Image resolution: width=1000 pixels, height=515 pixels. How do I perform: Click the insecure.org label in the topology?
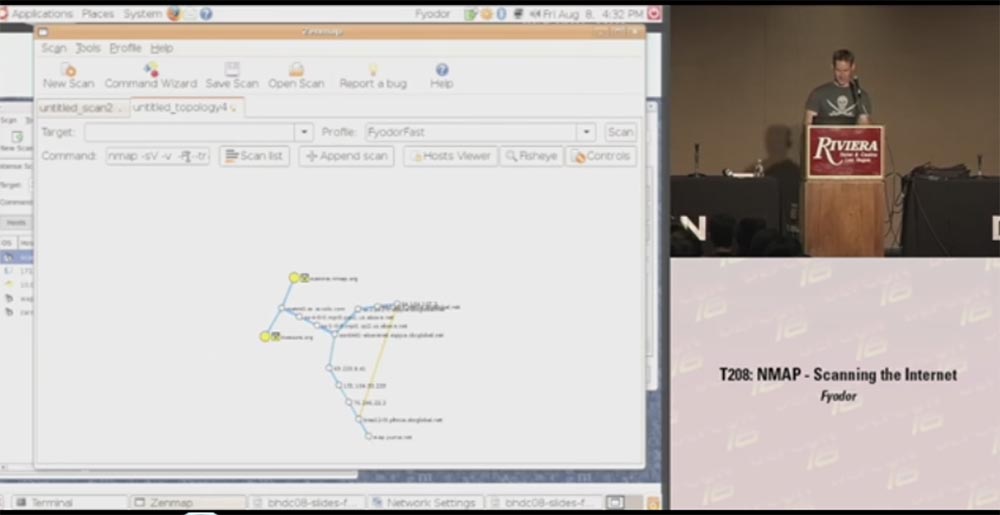coord(297,337)
